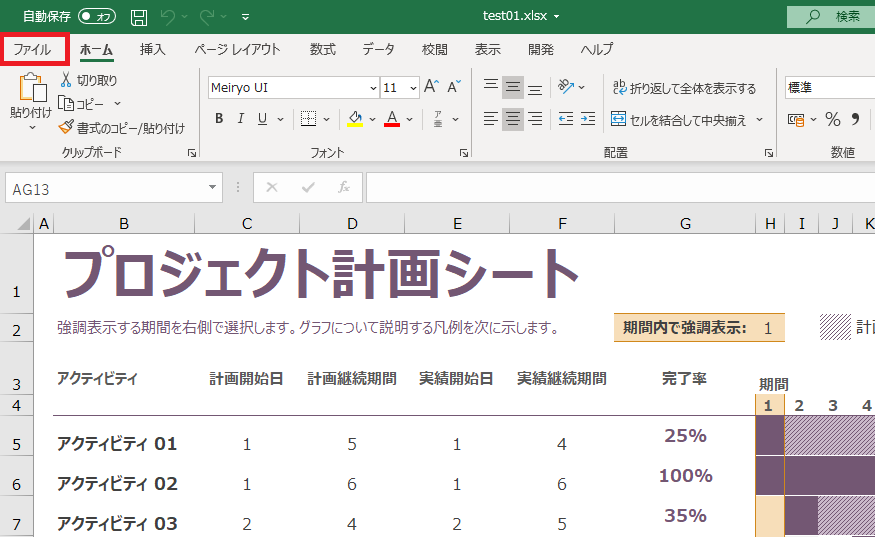Viewport: 875px width, 537px height.
Task: Apply the yellow fill color bucket
Action: point(355,118)
